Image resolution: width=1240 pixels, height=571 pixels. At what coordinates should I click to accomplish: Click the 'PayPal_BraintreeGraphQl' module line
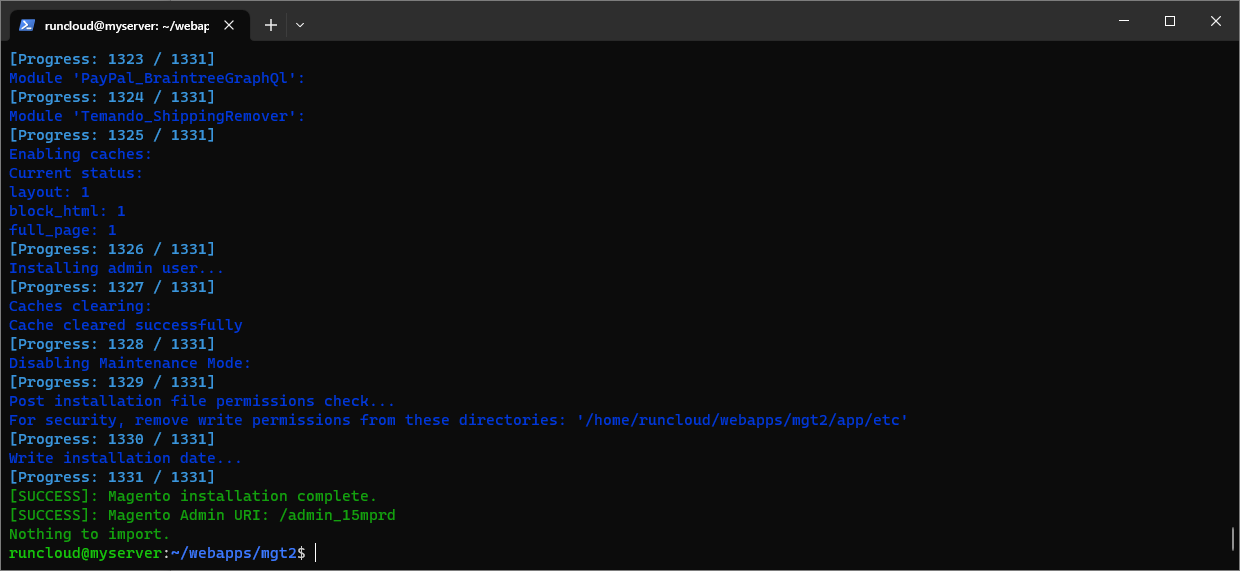[157, 78]
